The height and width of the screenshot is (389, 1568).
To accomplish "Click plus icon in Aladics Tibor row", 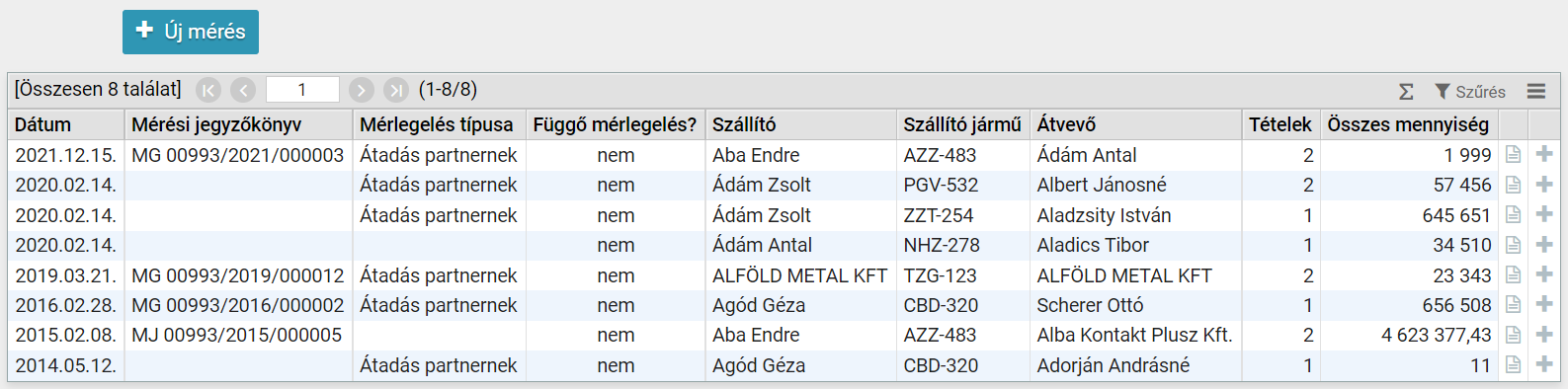I will coord(1544,245).
